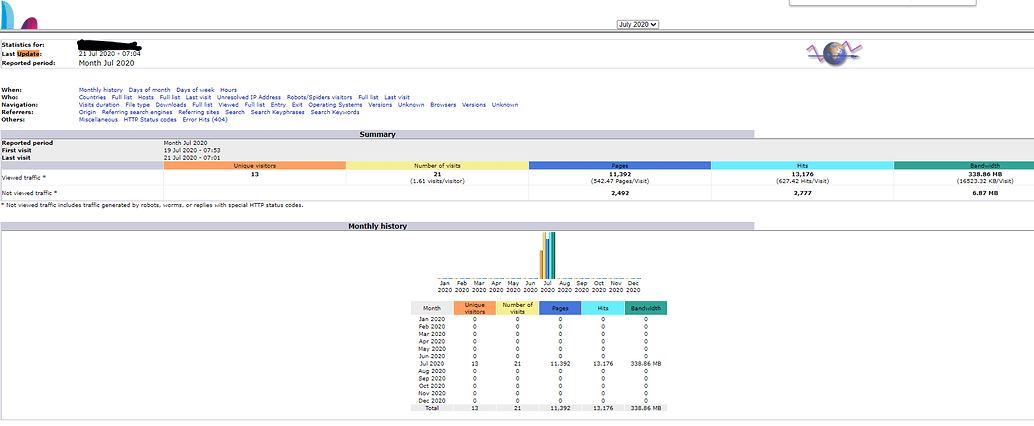Open the Monthly history link
The height and width of the screenshot is (426, 1034).
pyautogui.click(x=101, y=90)
